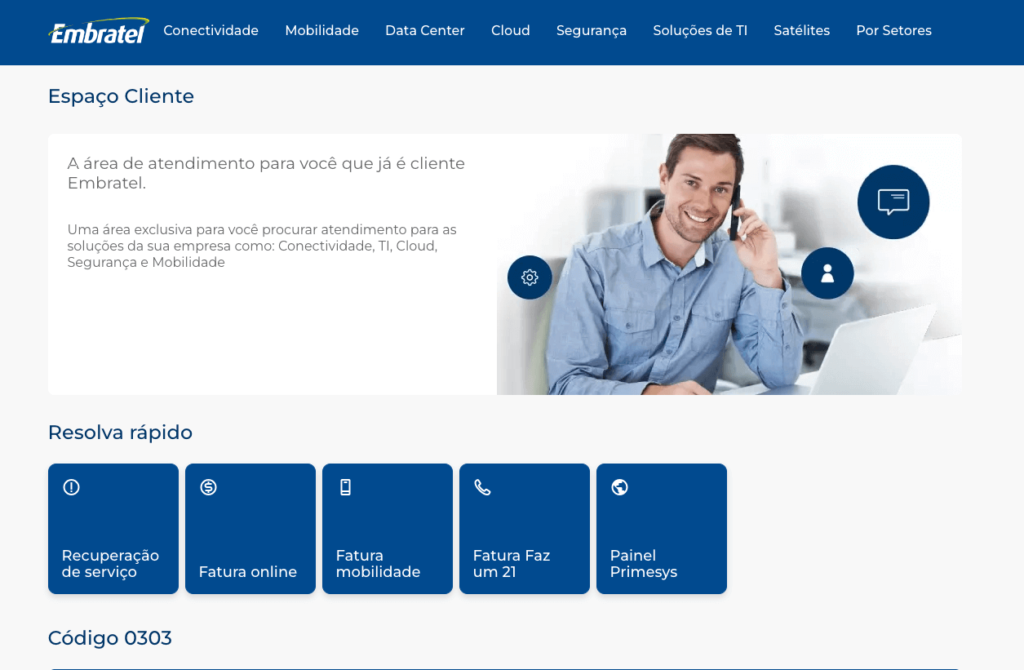This screenshot has height=670, width=1024.
Task: Click the exclamation icon on Recuperação de serviço card
Action: pyautogui.click(x=71, y=487)
